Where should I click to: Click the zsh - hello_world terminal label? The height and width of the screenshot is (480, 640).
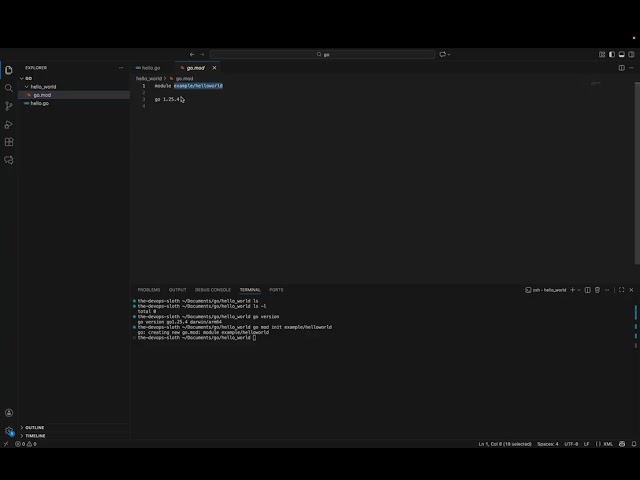point(546,290)
